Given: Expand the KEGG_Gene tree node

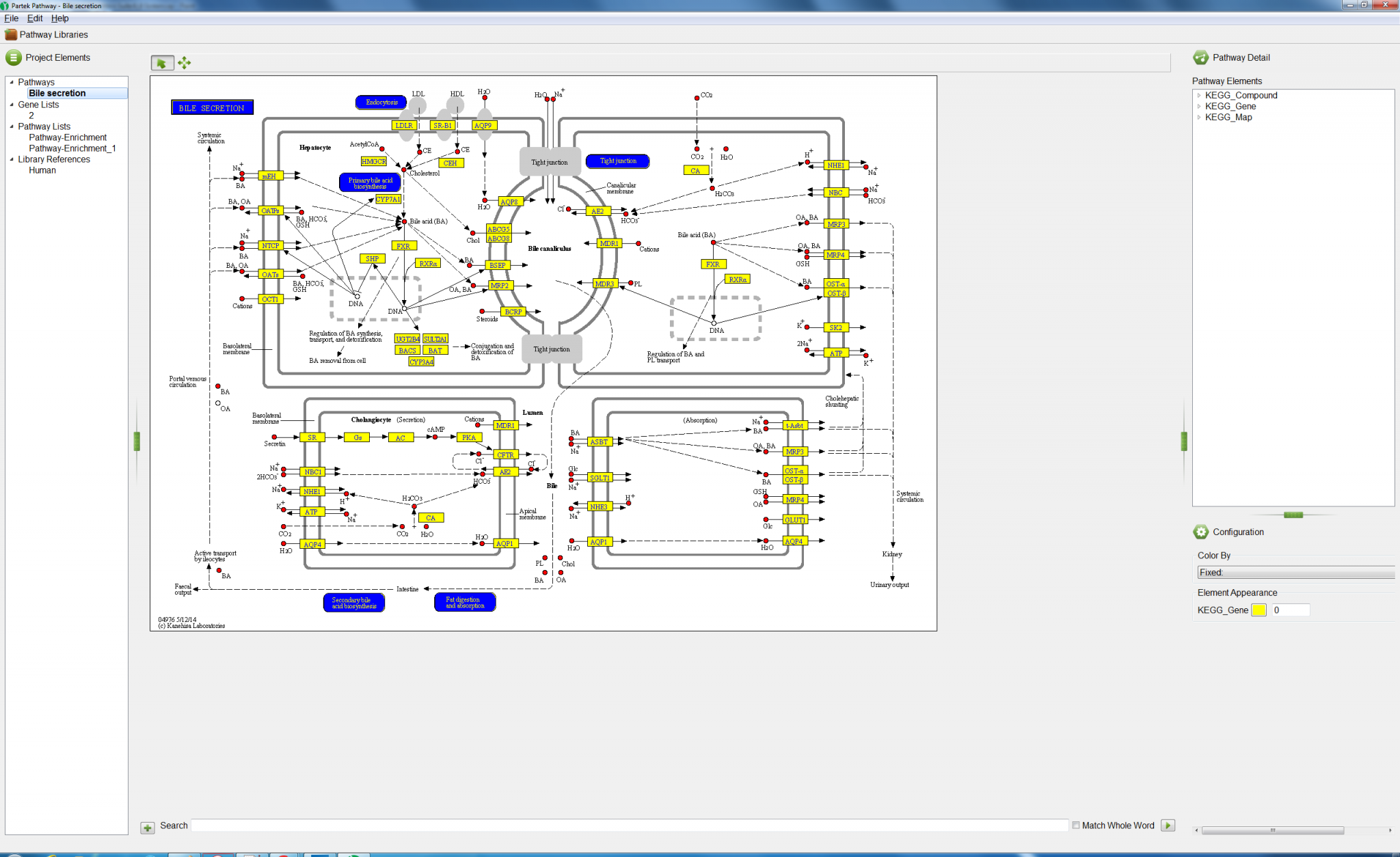Looking at the screenshot, I should click(x=1198, y=106).
